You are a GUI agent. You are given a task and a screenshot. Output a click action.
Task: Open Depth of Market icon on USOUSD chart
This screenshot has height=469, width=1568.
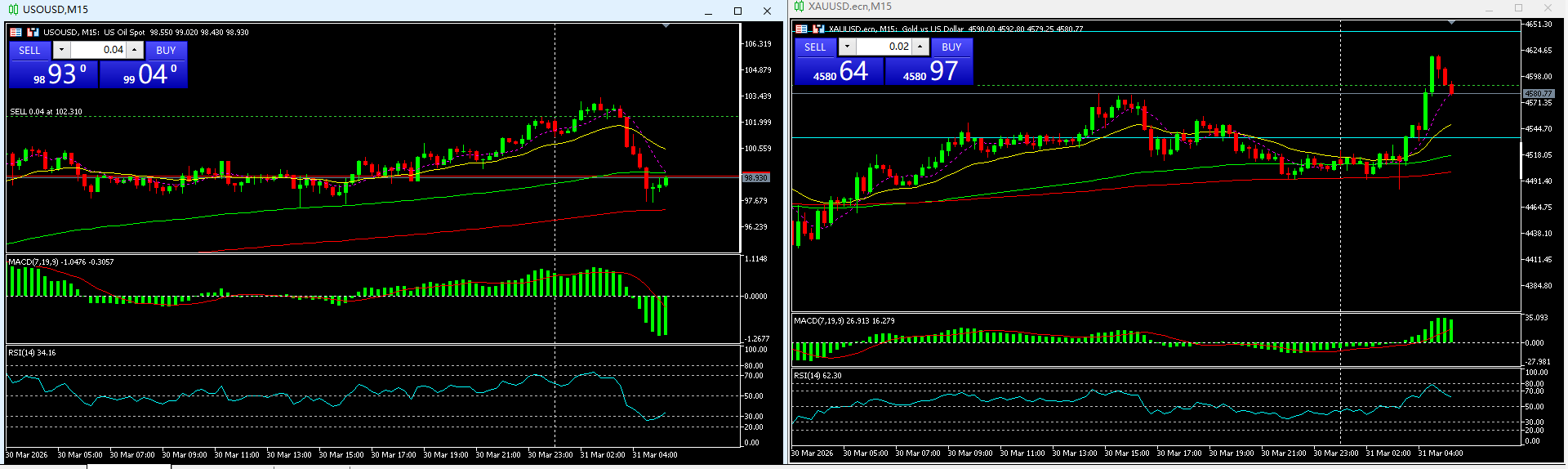[33, 32]
